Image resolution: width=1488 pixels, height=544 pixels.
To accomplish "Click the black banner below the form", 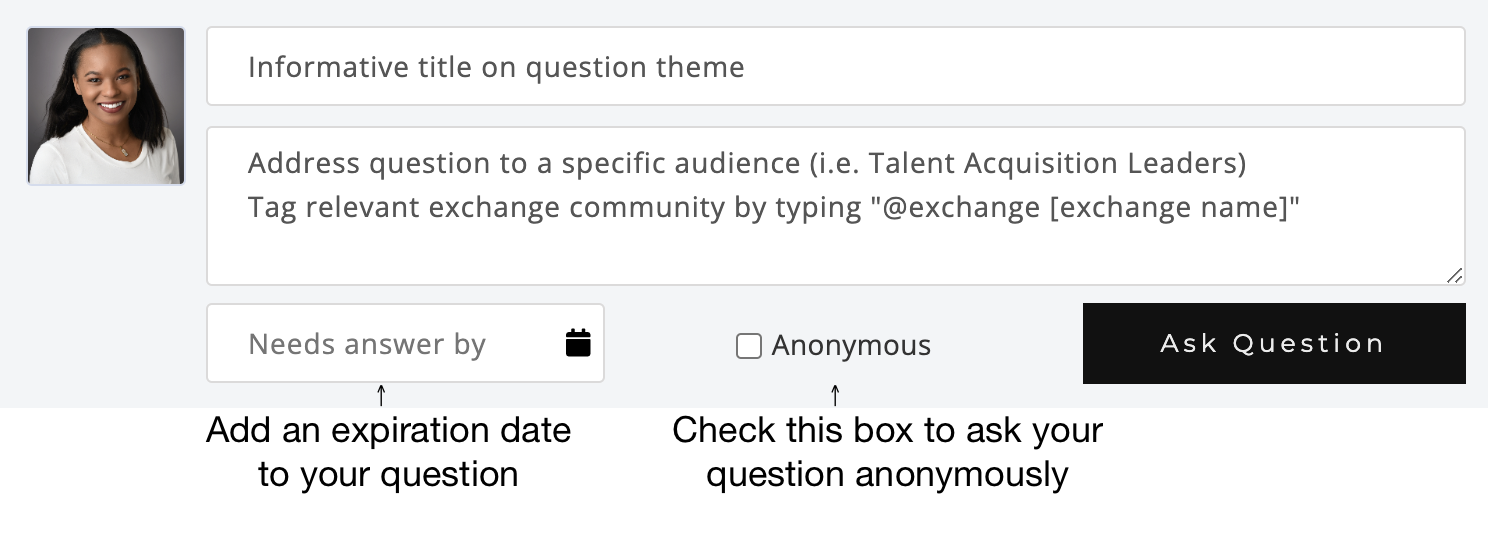I will (x=744, y=476).
